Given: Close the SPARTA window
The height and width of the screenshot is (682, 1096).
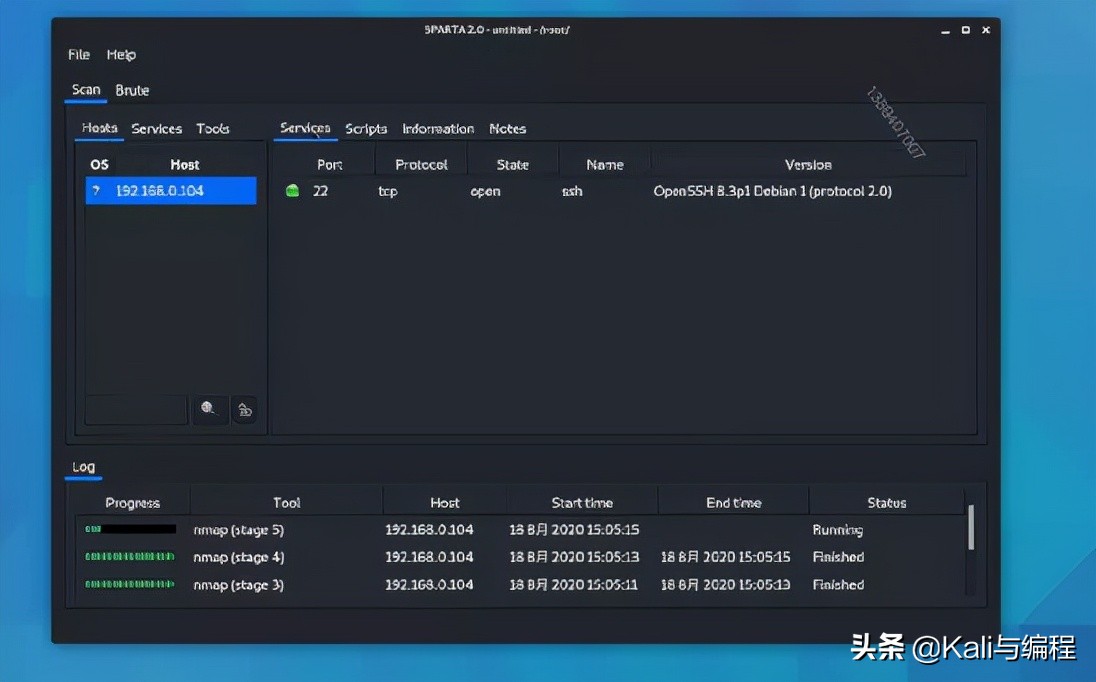Looking at the screenshot, I should [x=986, y=30].
